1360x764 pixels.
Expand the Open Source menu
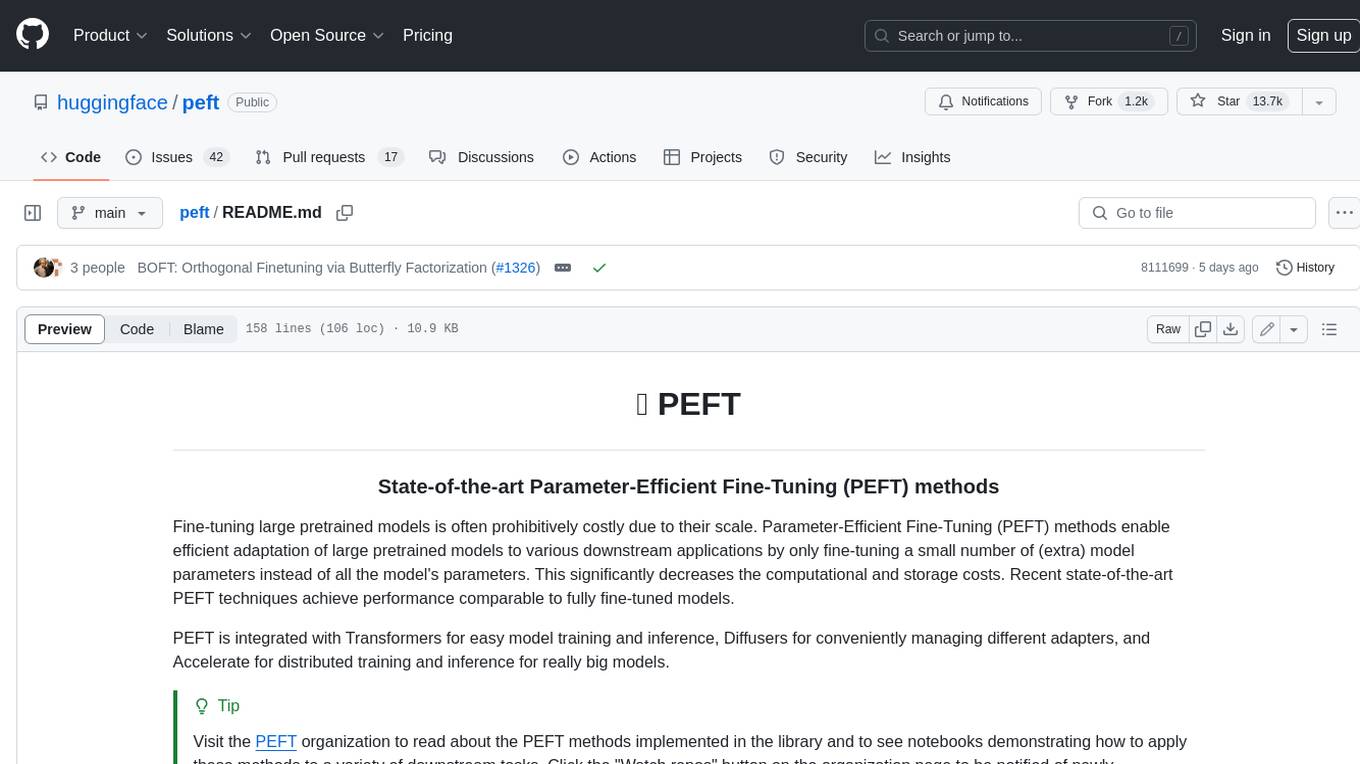click(x=327, y=35)
